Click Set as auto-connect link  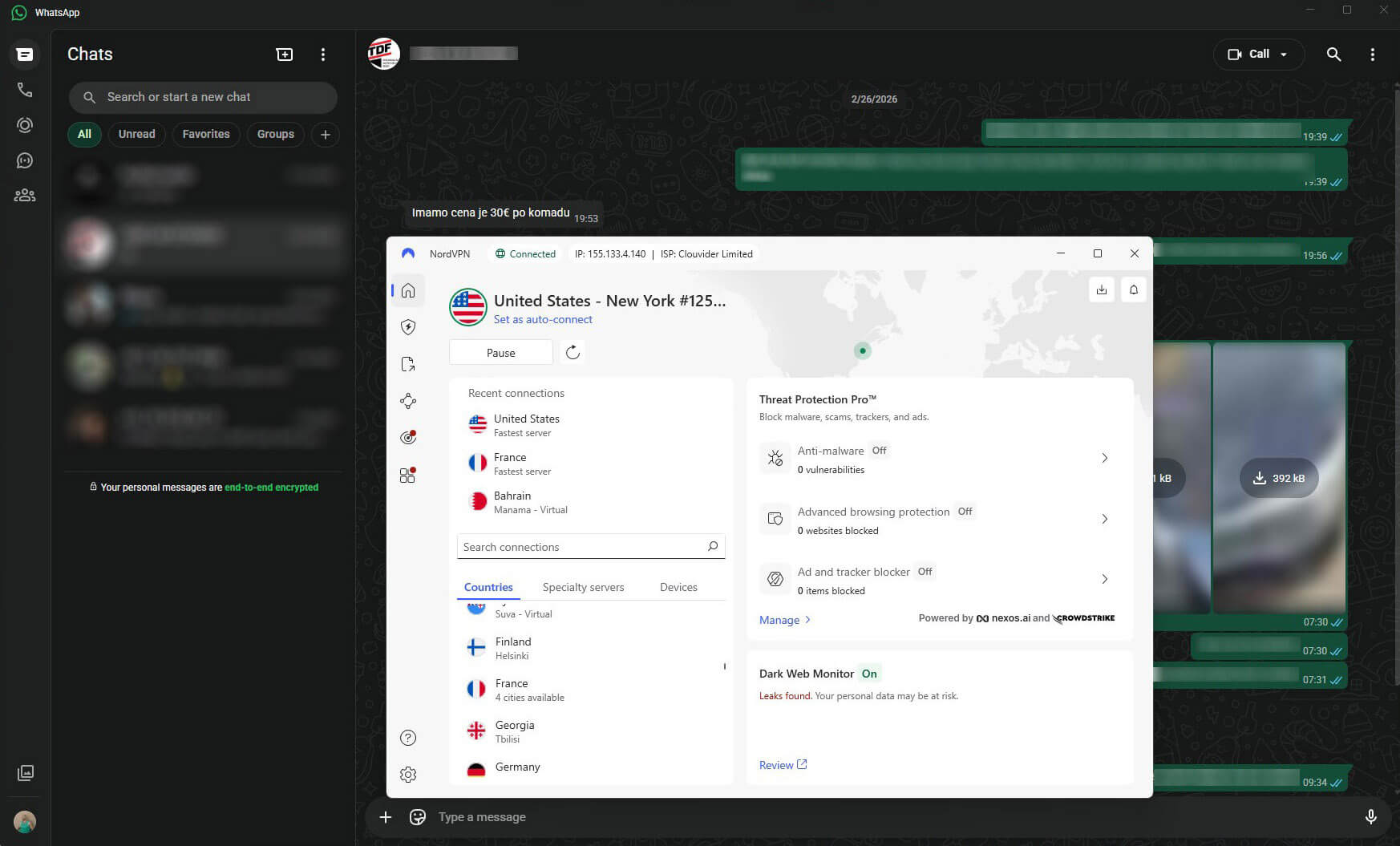click(543, 319)
